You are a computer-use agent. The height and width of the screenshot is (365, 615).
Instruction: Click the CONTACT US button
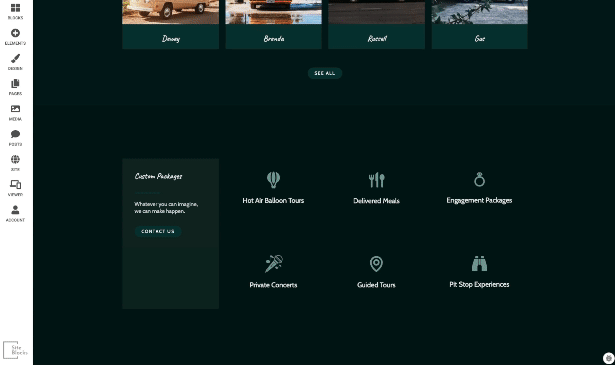(158, 231)
